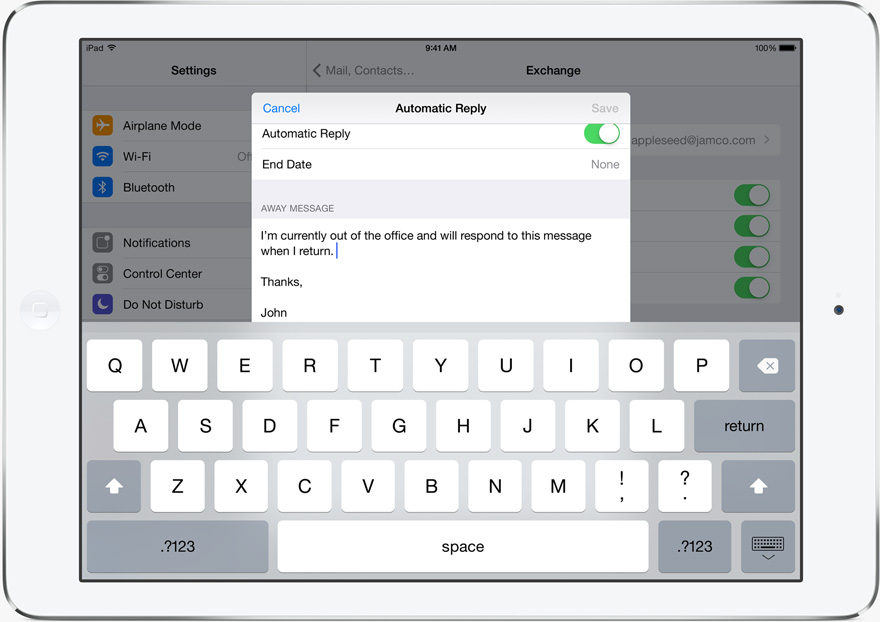Open Do Not Disturb moon icon
Screen dimensions: 880x622
[103, 304]
